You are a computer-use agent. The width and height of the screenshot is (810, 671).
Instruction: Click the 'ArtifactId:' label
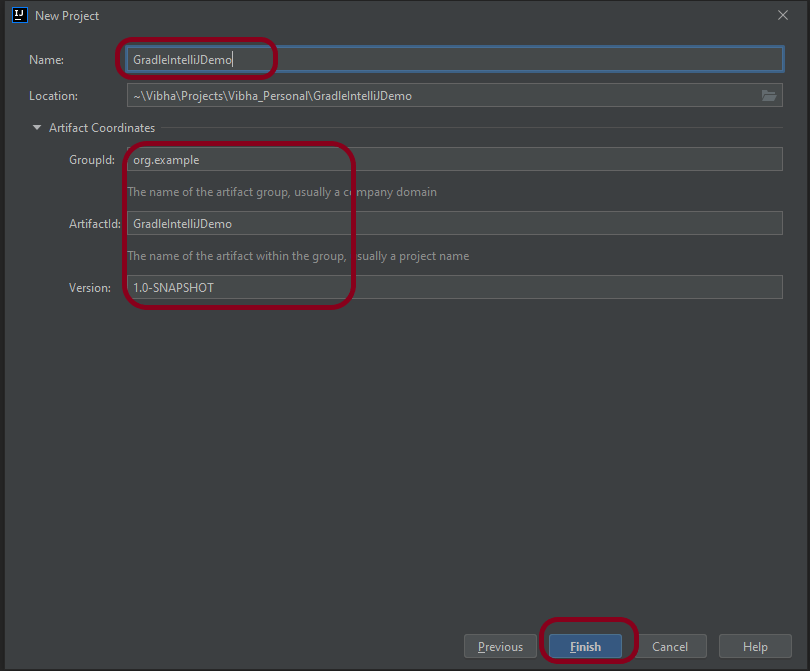point(87,223)
